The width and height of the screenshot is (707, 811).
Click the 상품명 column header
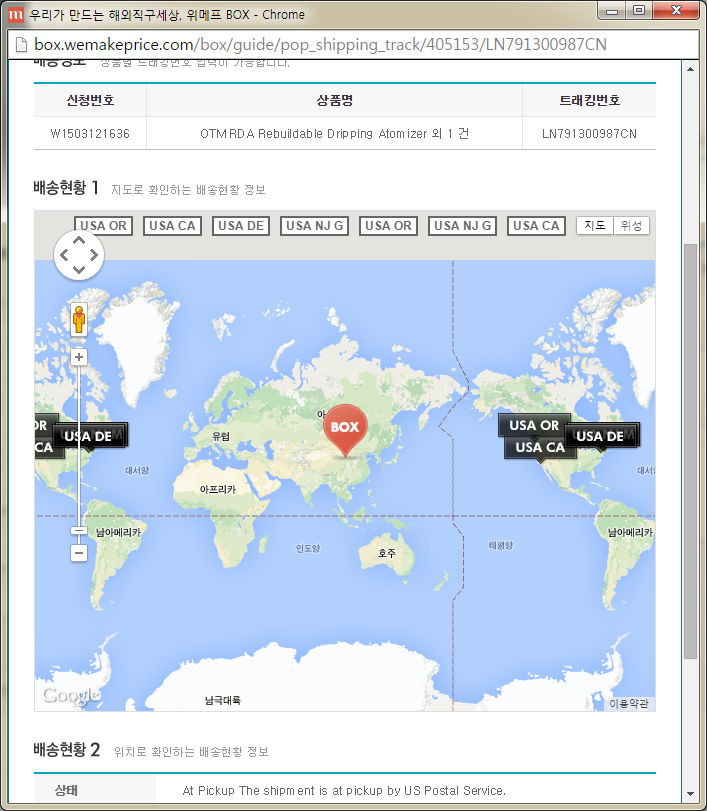tap(335, 100)
